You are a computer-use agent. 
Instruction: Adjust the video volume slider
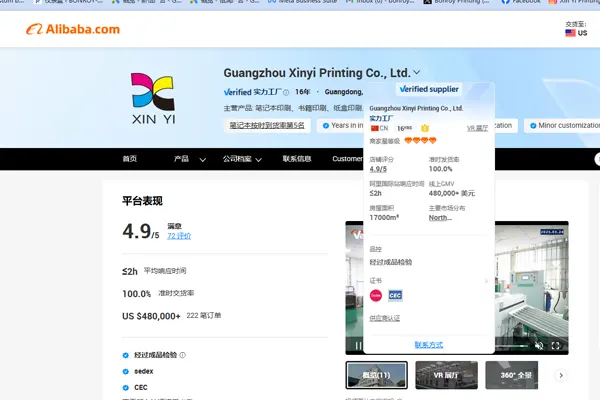pyautogui.click(x=512, y=346)
